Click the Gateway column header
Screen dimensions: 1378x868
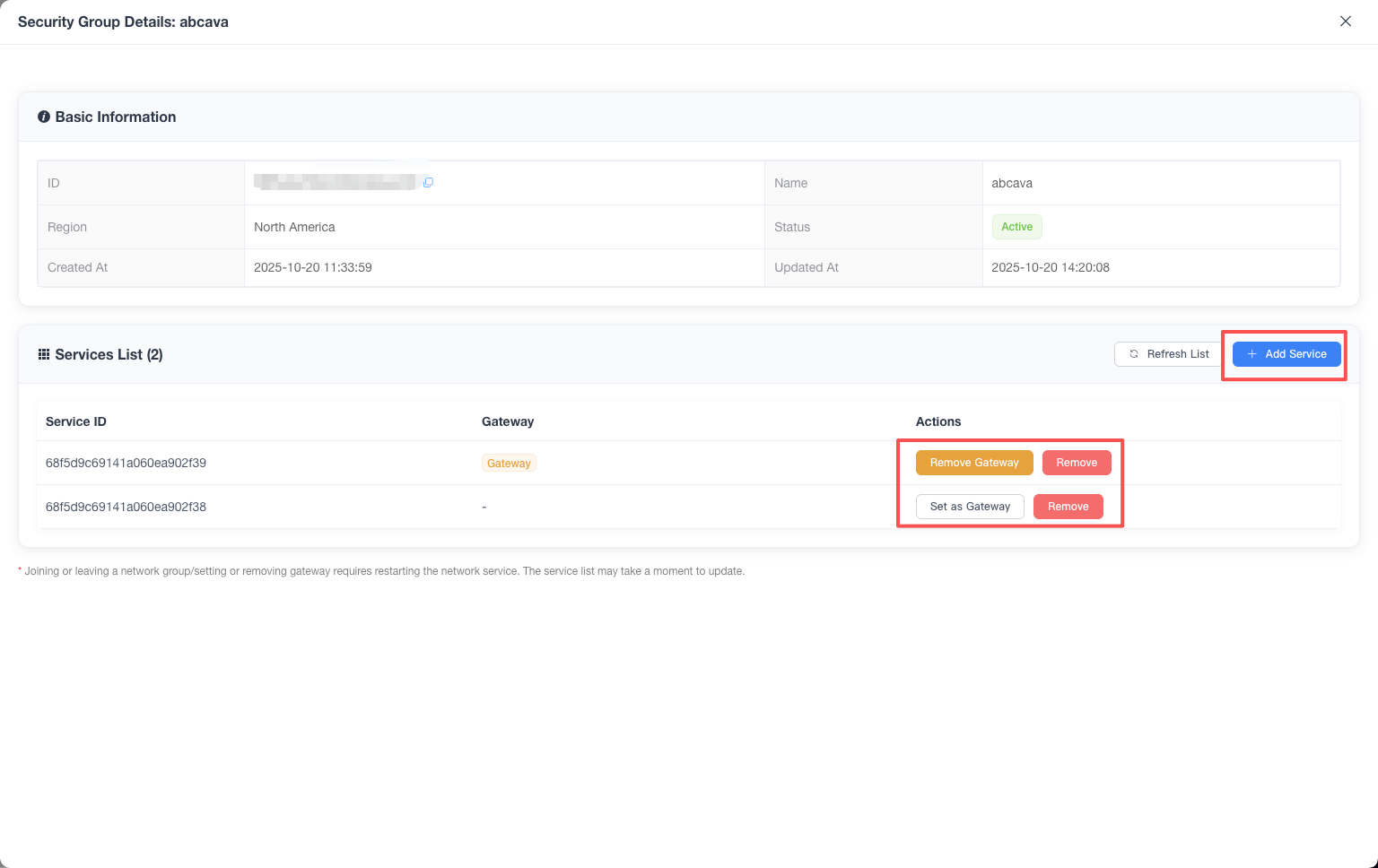pyautogui.click(x=508, y=421)
